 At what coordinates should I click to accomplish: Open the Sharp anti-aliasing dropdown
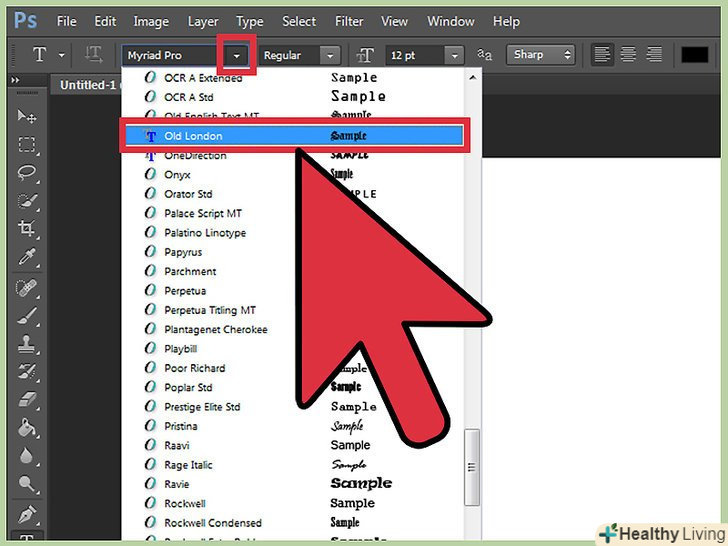541,55
